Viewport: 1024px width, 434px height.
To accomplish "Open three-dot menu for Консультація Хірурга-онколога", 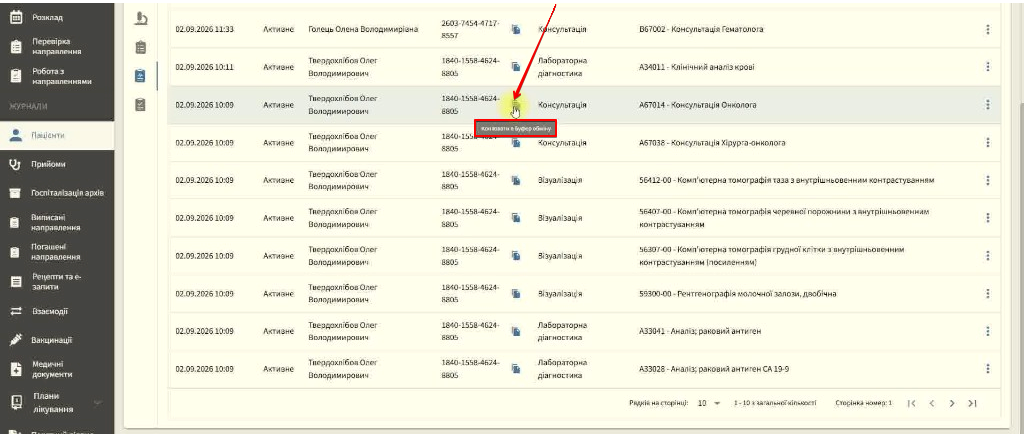I will point(987,142).
